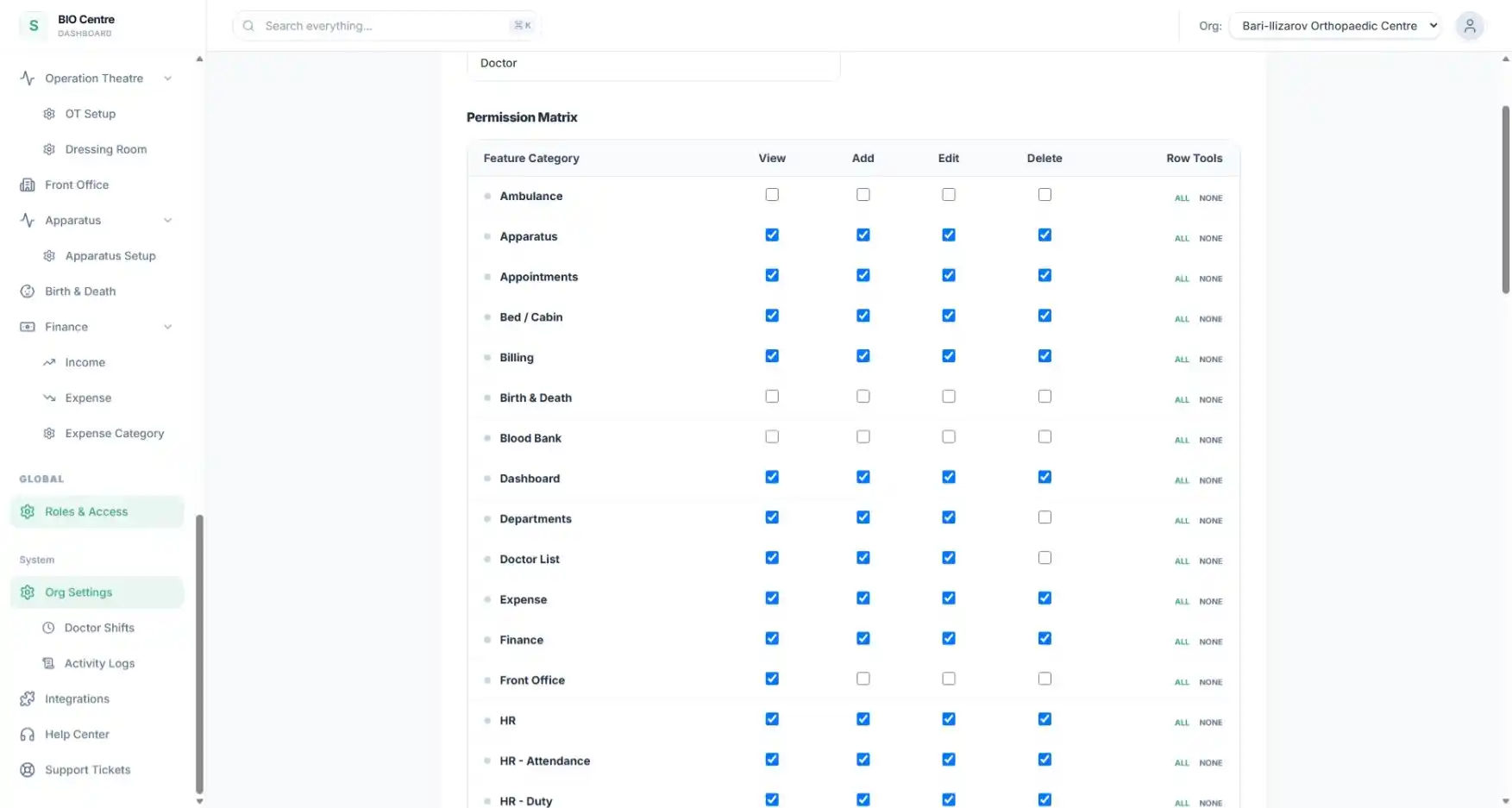Click the Income trending-up icon
The width and height of the screenshot is (1512, 808).
49,362
